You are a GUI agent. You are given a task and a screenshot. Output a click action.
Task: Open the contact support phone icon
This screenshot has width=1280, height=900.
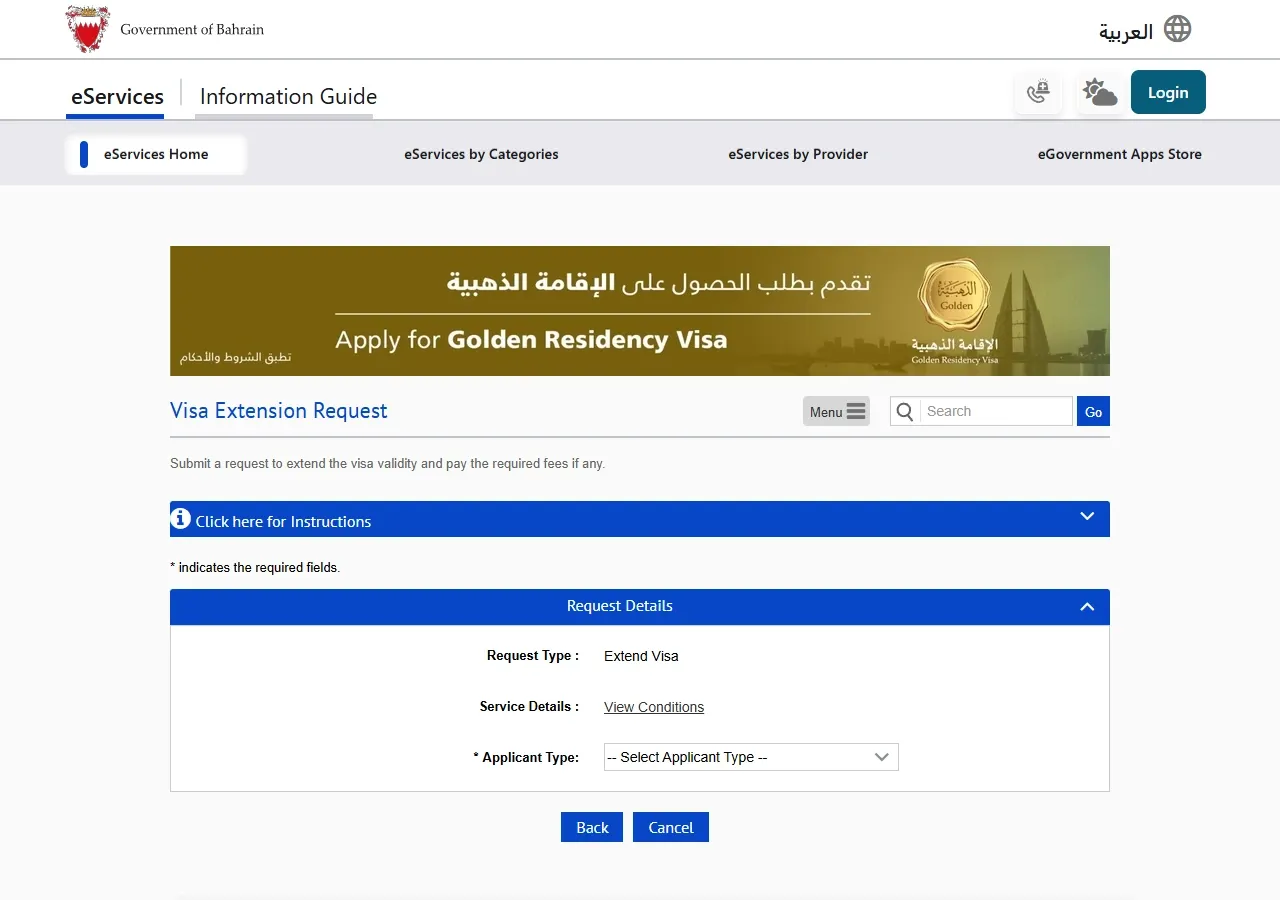tap(1038, 93)
